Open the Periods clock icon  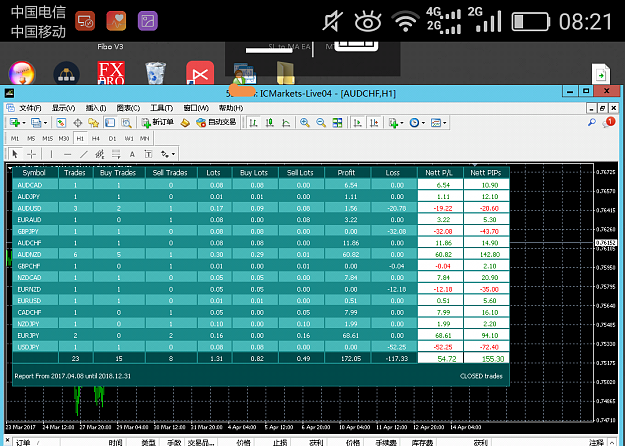415,123
